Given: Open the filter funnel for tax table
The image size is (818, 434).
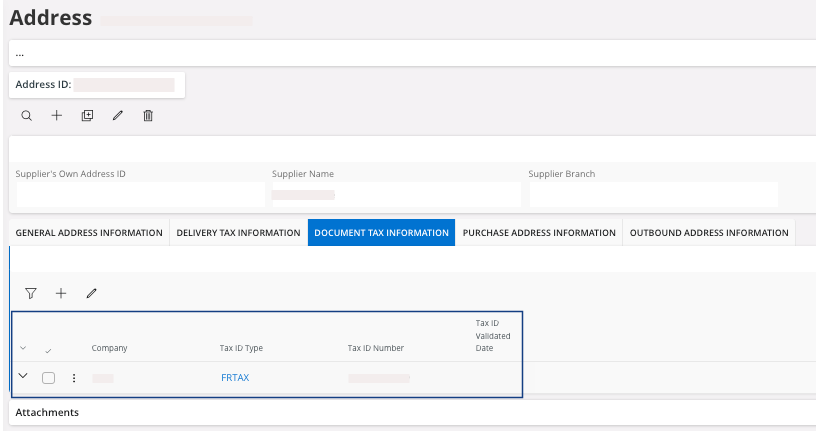Looking at the screenshot, I should (31, 293).
